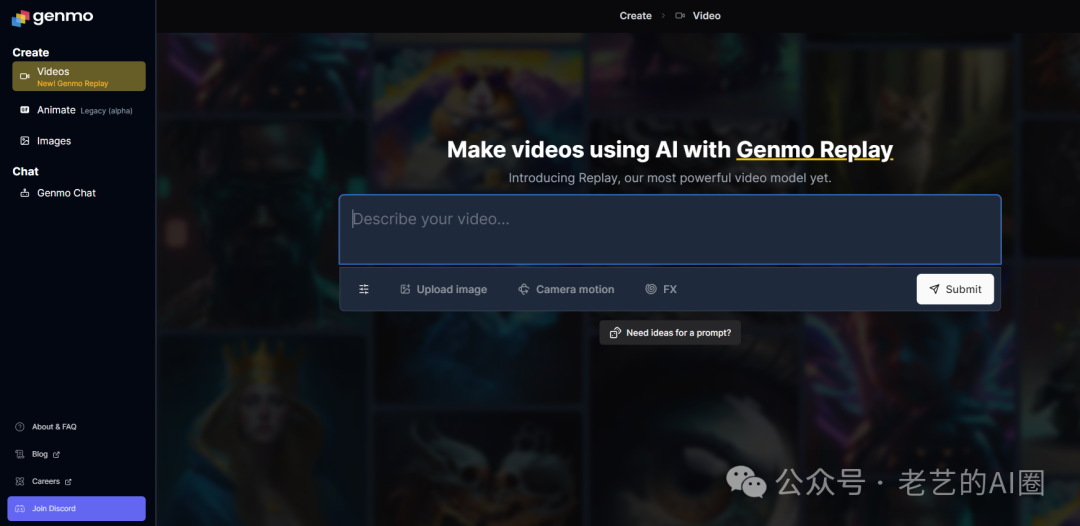Click the external-link arrow next to Blog
Image resolution: width=1080 pixels, height=526 pixels.
(56, 454)
